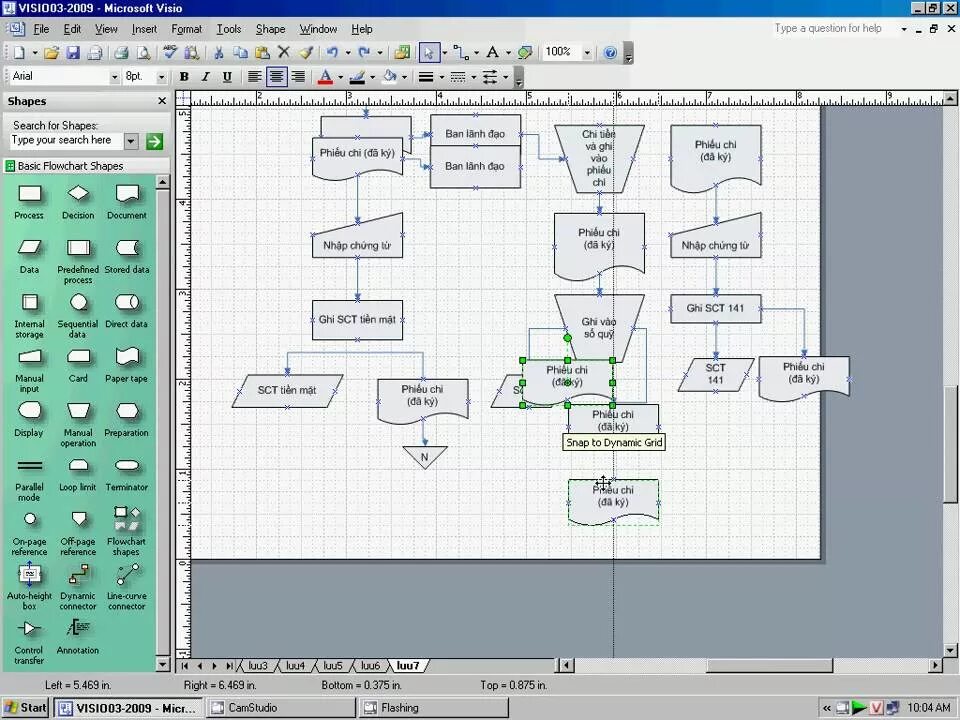Viewport: 960px width, 720px height.
Task: Align text right
Action: [298, 77]
